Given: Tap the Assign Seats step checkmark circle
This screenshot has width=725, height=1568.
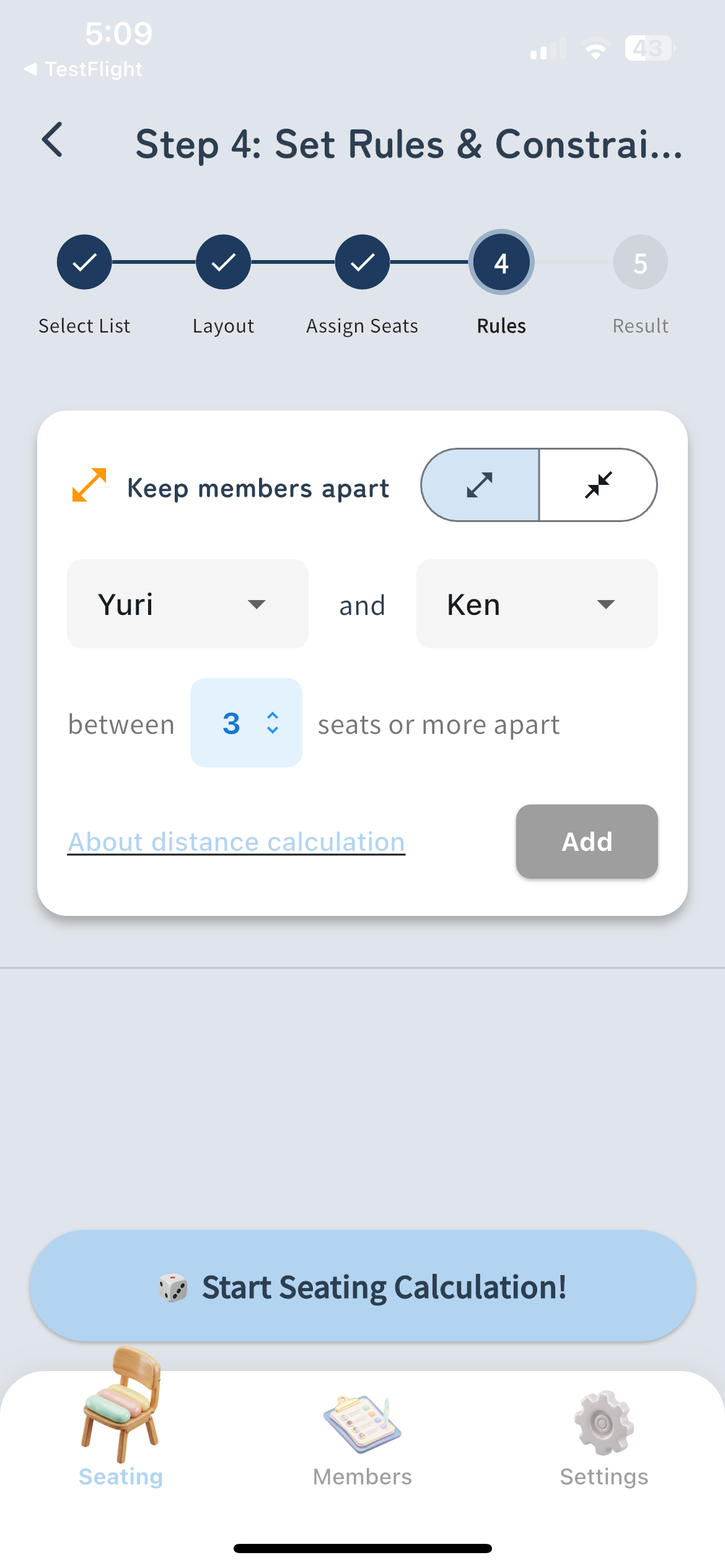Looking at the screenshot, I should click(x=362, y=262).
